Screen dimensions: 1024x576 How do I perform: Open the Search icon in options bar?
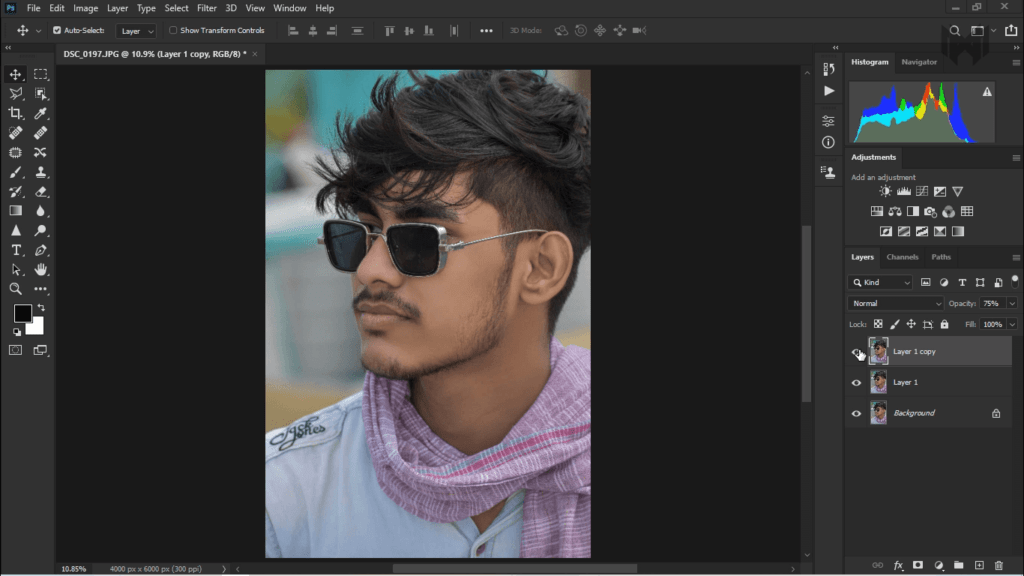click(x=955, y=31)
